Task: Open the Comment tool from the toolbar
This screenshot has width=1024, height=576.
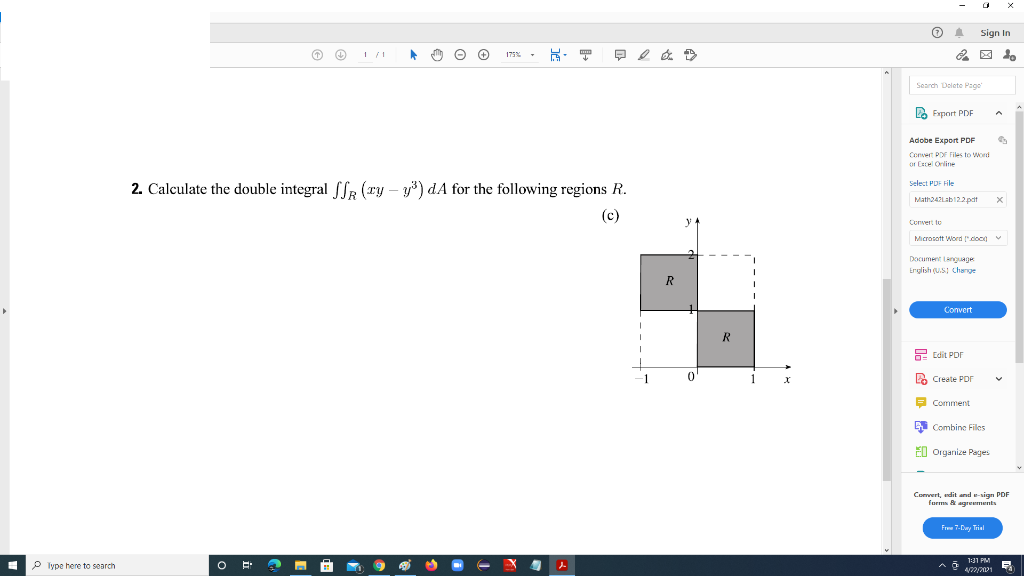Action: tap(620, 55)
